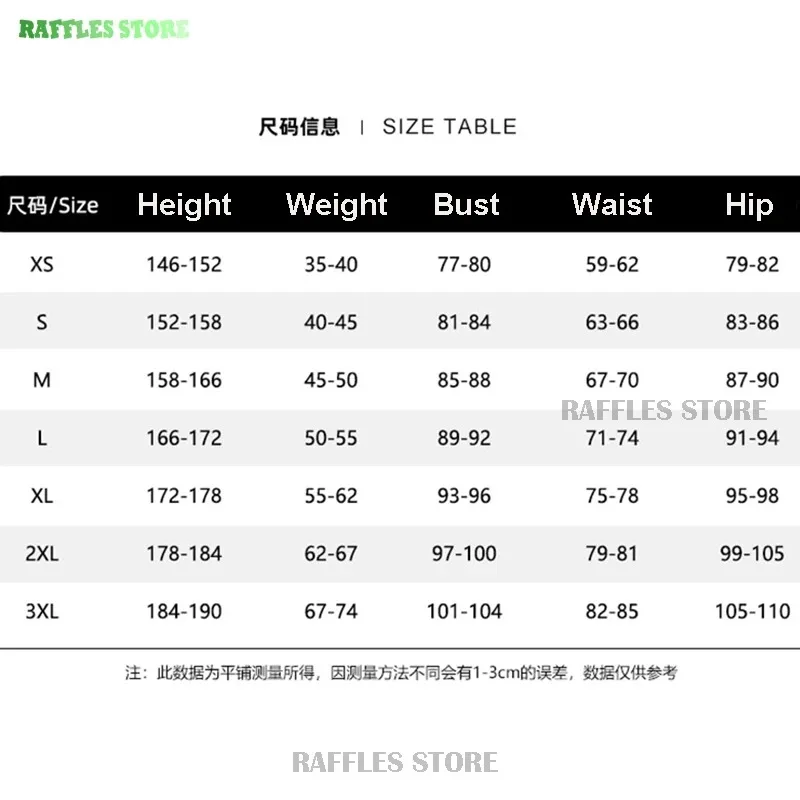Click the M size row label
800x800 pixels.
(x=42, y=380)
